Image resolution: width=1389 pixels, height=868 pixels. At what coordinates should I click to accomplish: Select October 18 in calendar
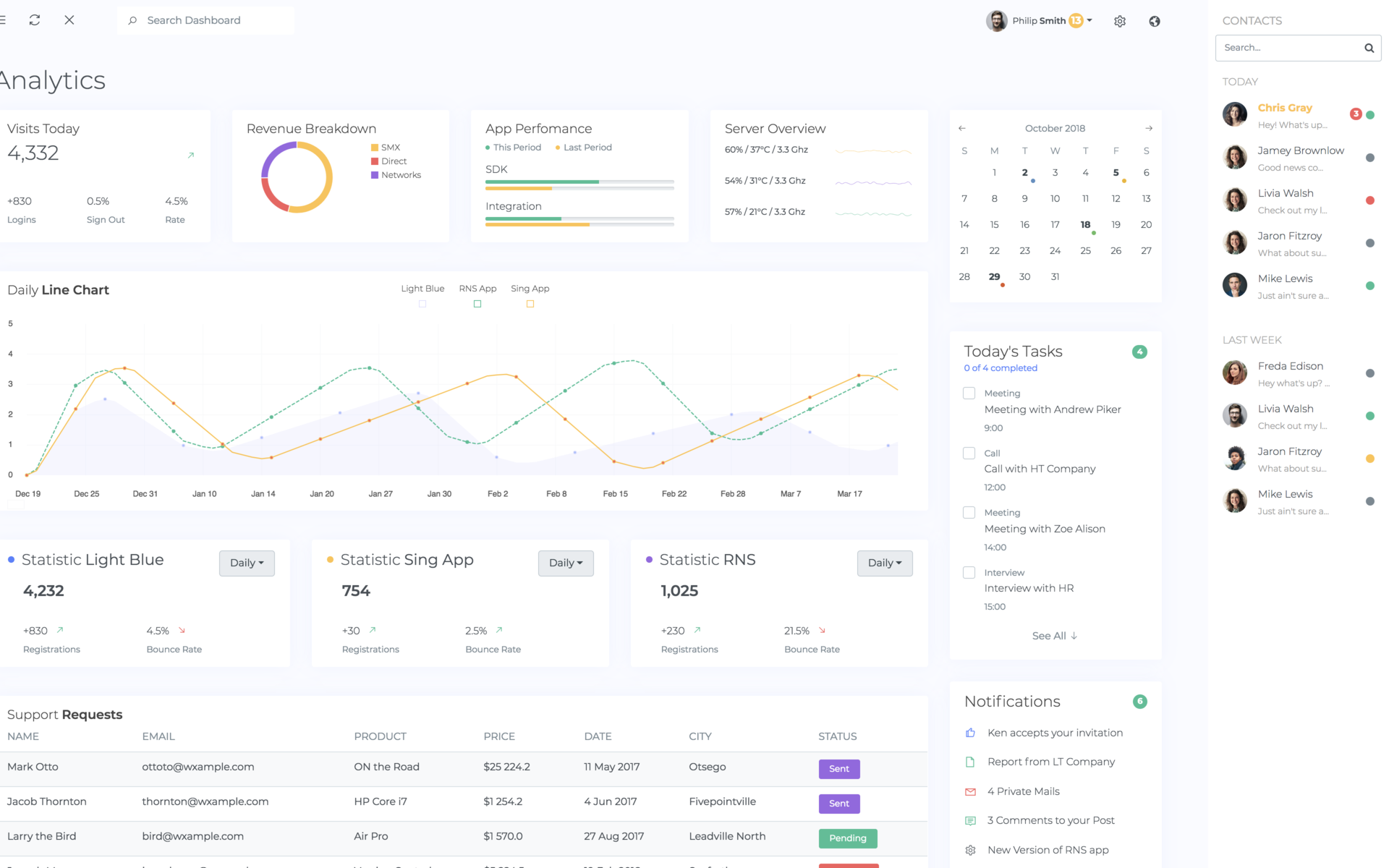click(1085, 225)
